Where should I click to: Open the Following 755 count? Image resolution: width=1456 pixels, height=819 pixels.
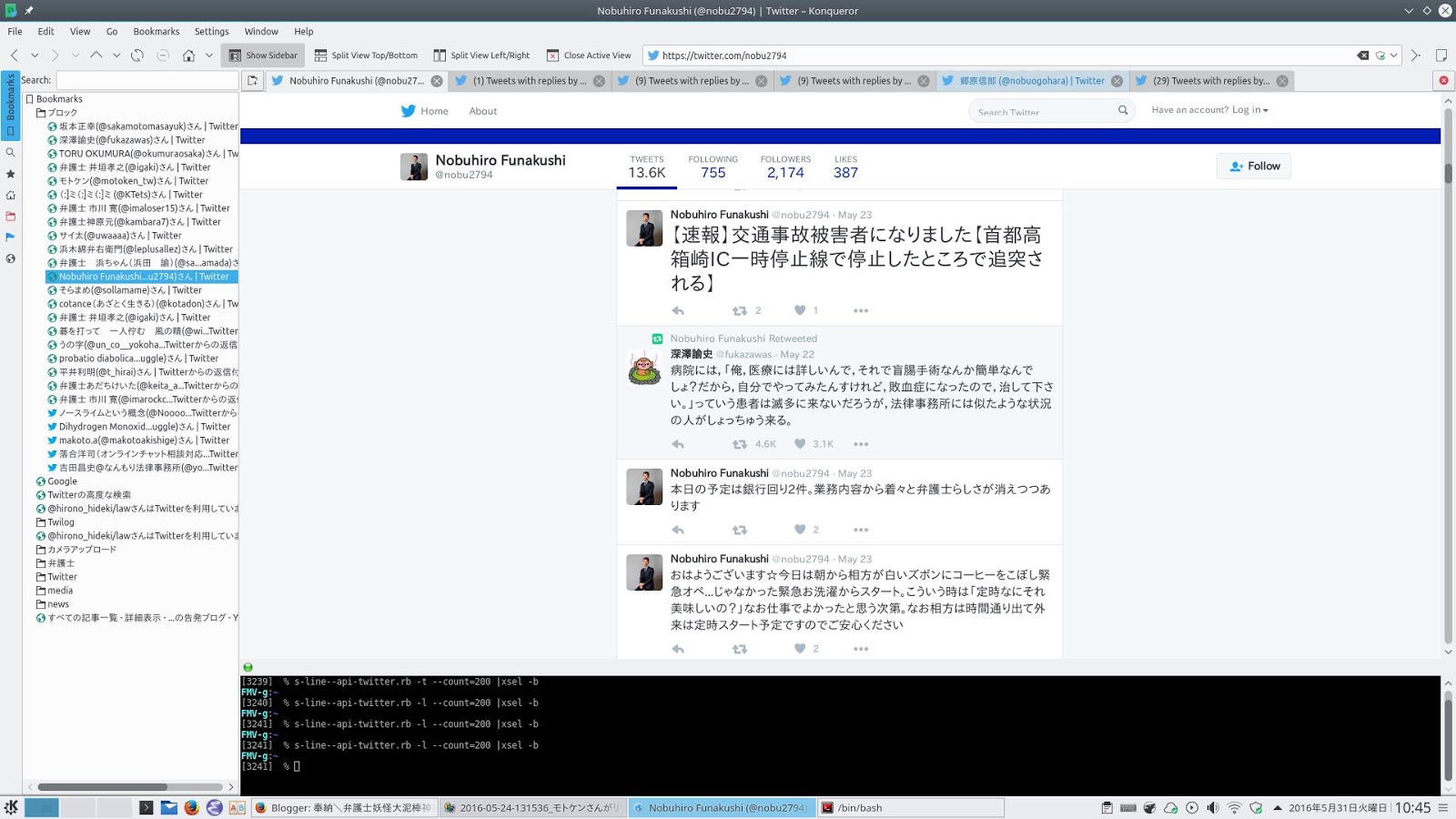(713, 167)
